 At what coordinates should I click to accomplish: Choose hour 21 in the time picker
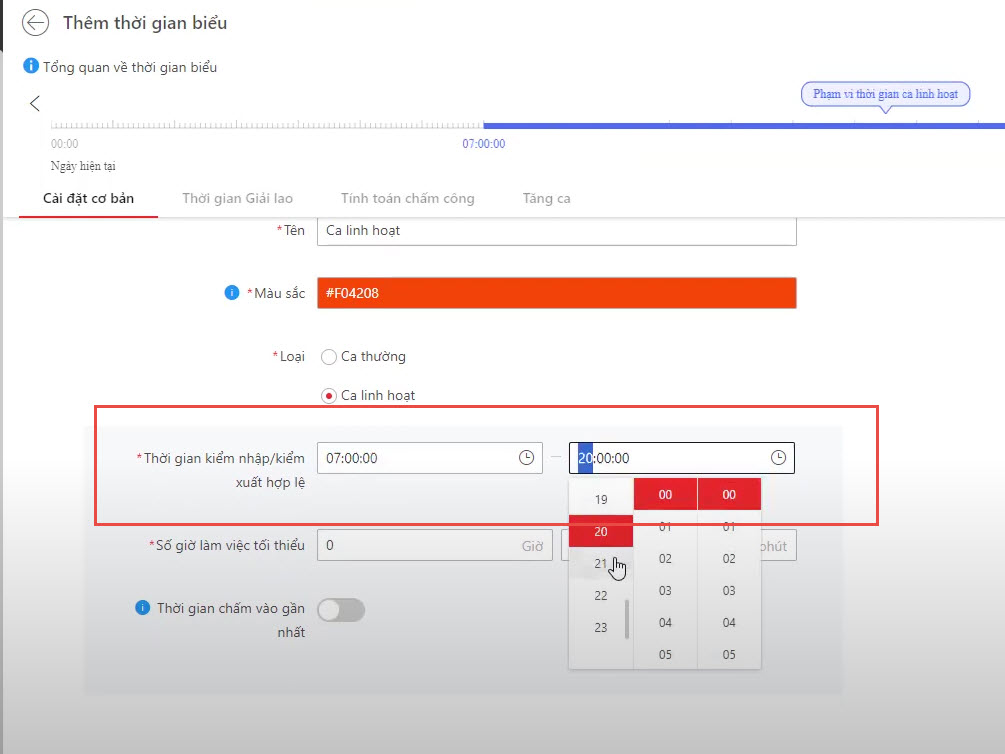coord(601,563)
